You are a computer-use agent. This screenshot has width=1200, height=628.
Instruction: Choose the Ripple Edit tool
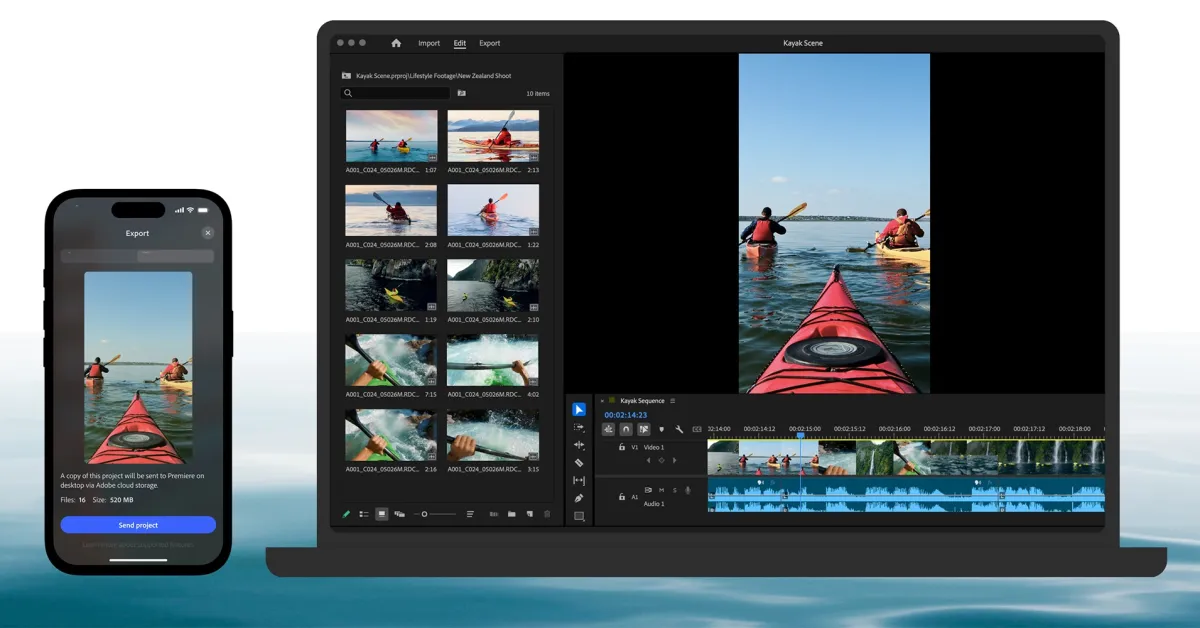[x=579, y=445]
